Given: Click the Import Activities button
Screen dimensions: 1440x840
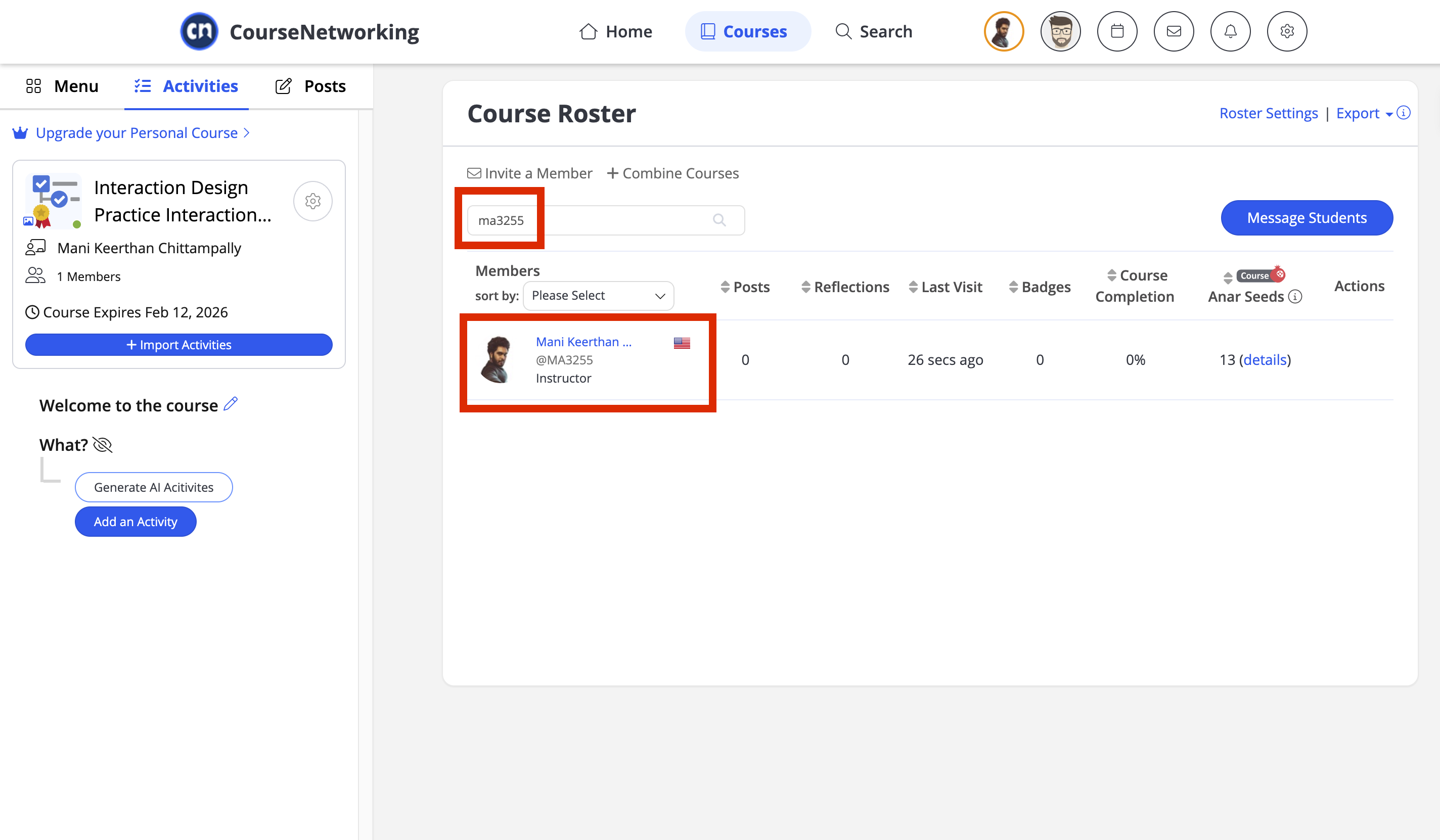Looking at the screenshot, I should click(x=179, y=344).
